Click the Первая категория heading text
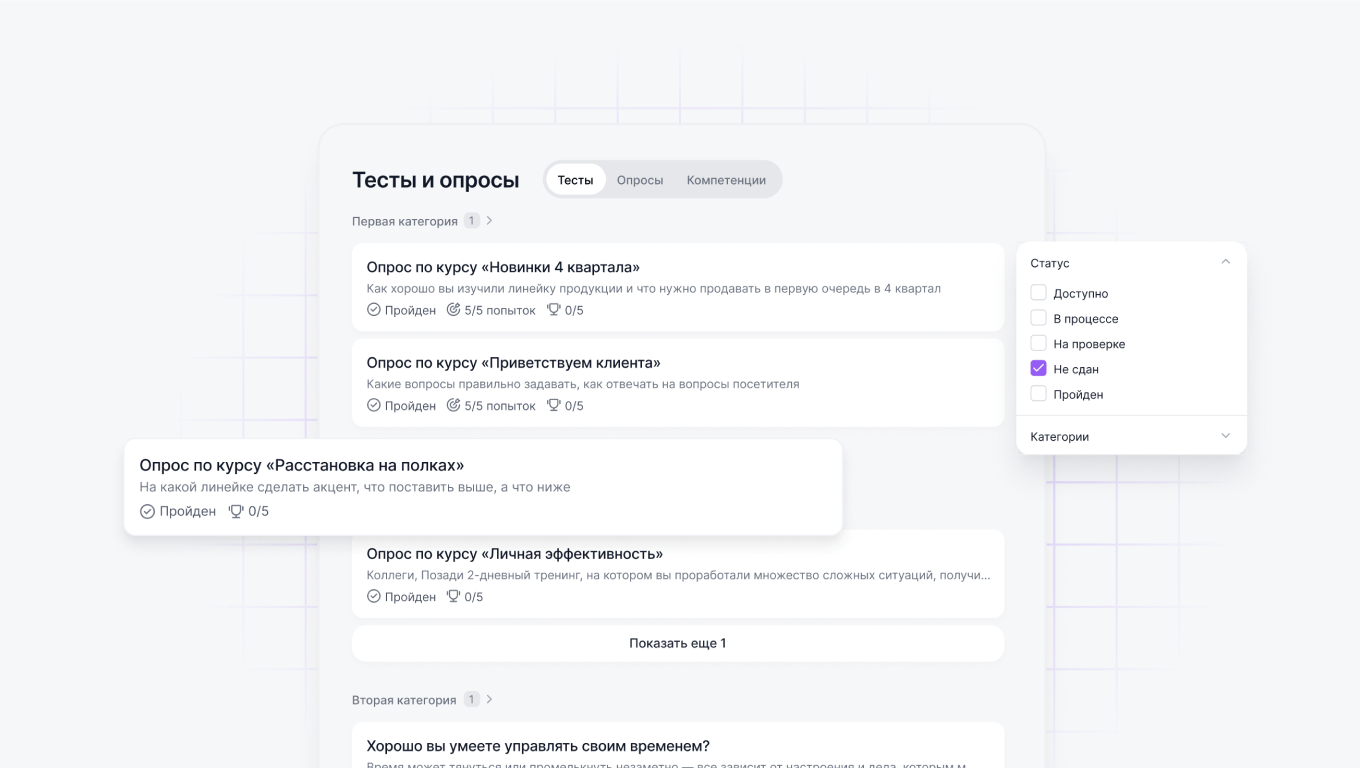Screen dimensions: 1360x768 click(x=405, y=221)
